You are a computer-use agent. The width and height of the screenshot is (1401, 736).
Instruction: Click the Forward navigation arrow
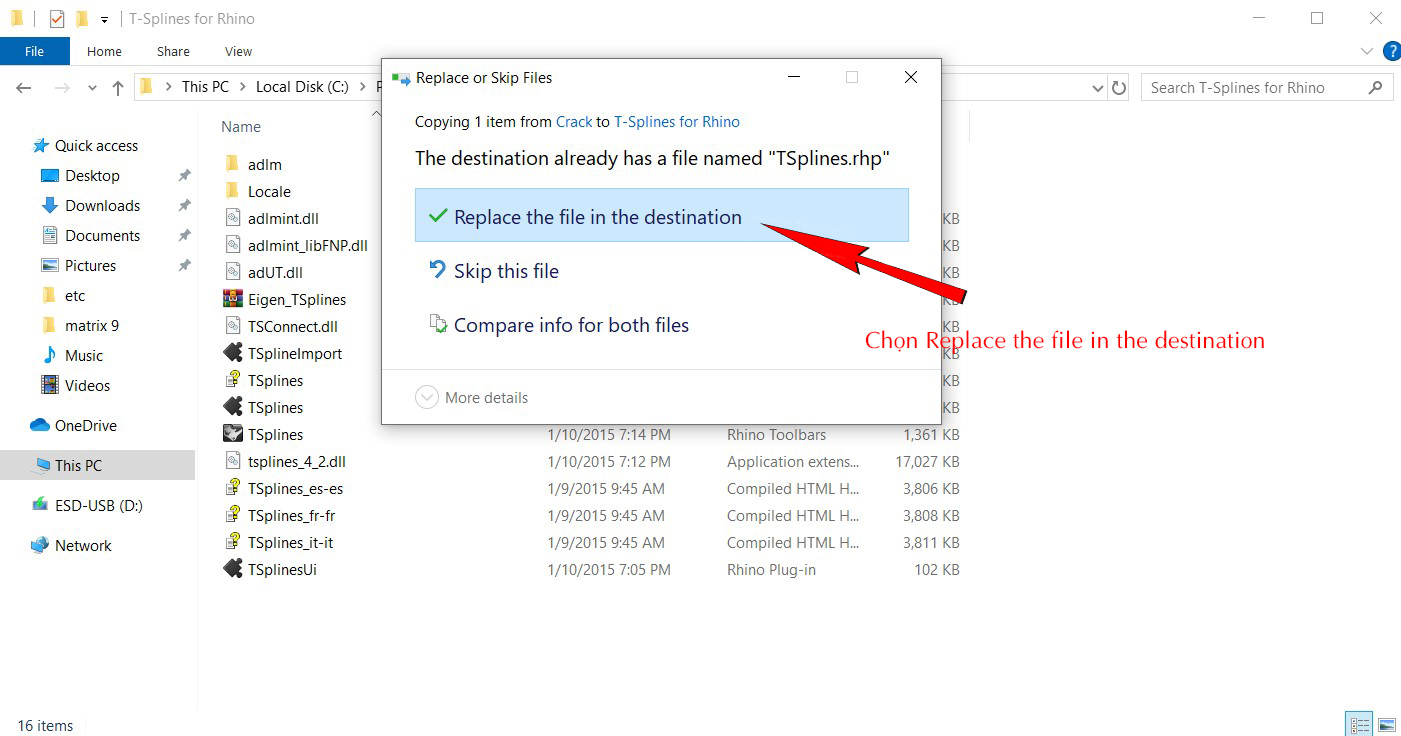click(x=62, y=88)
